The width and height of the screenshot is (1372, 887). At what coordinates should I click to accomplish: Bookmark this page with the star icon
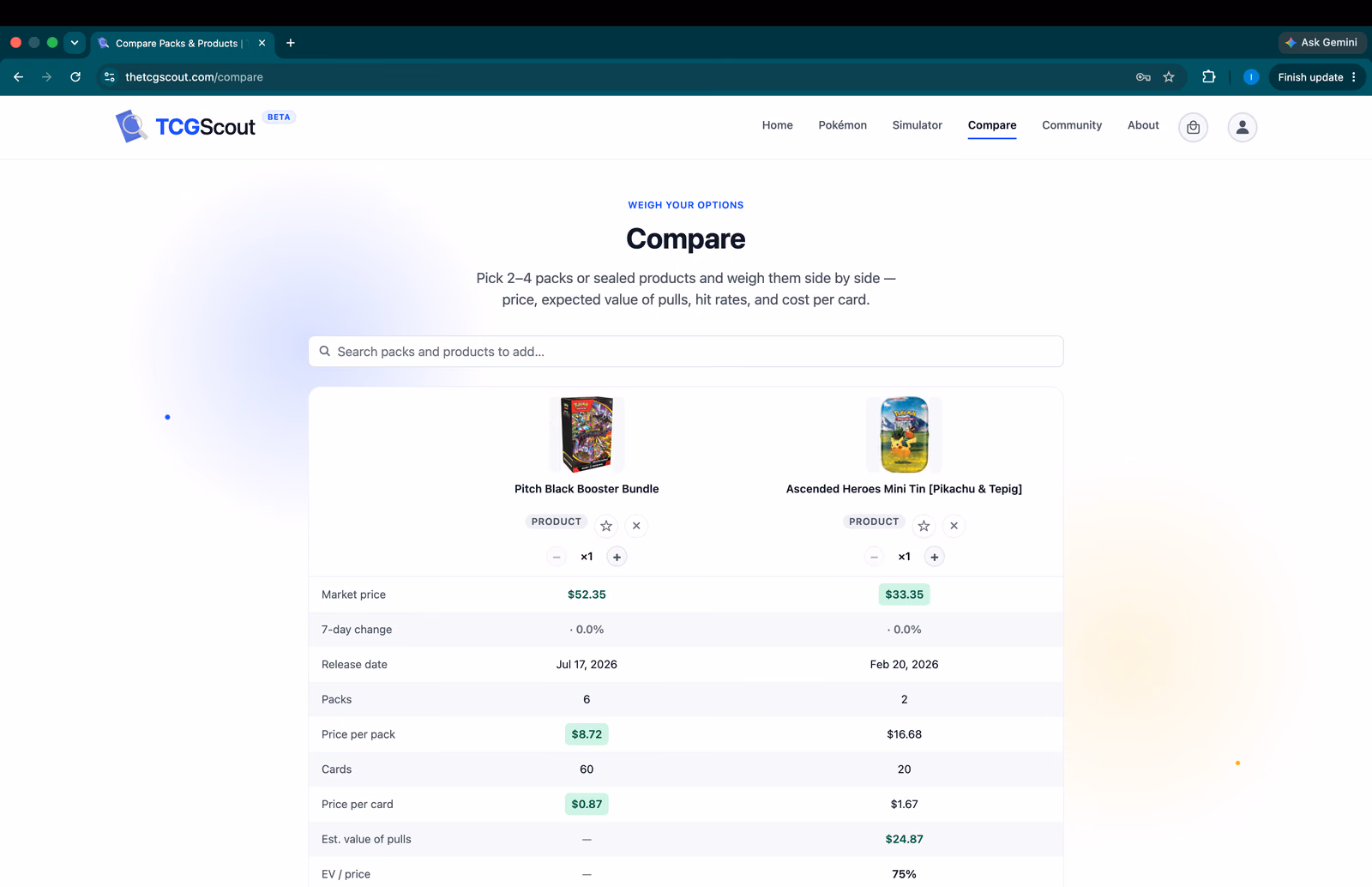click(x=1169, y=77)
